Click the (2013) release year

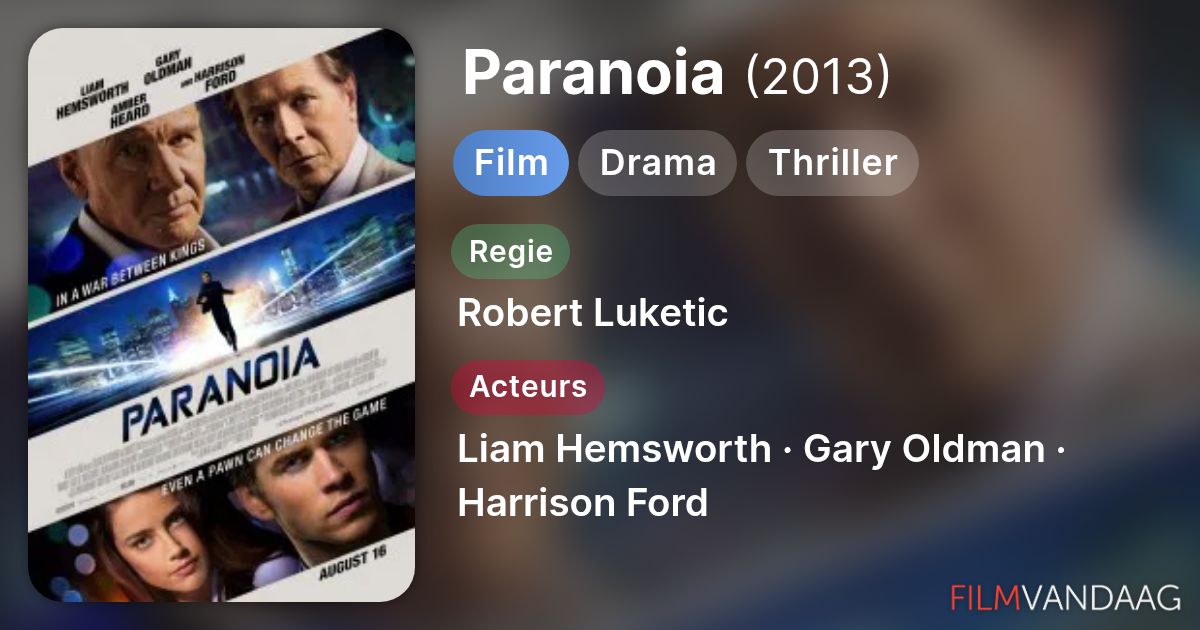point(818,76)
